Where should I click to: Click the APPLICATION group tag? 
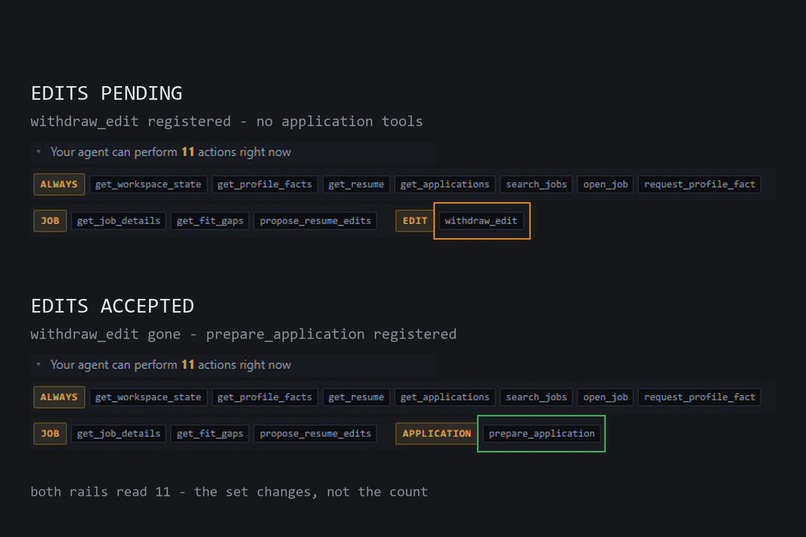click(436, 433)
